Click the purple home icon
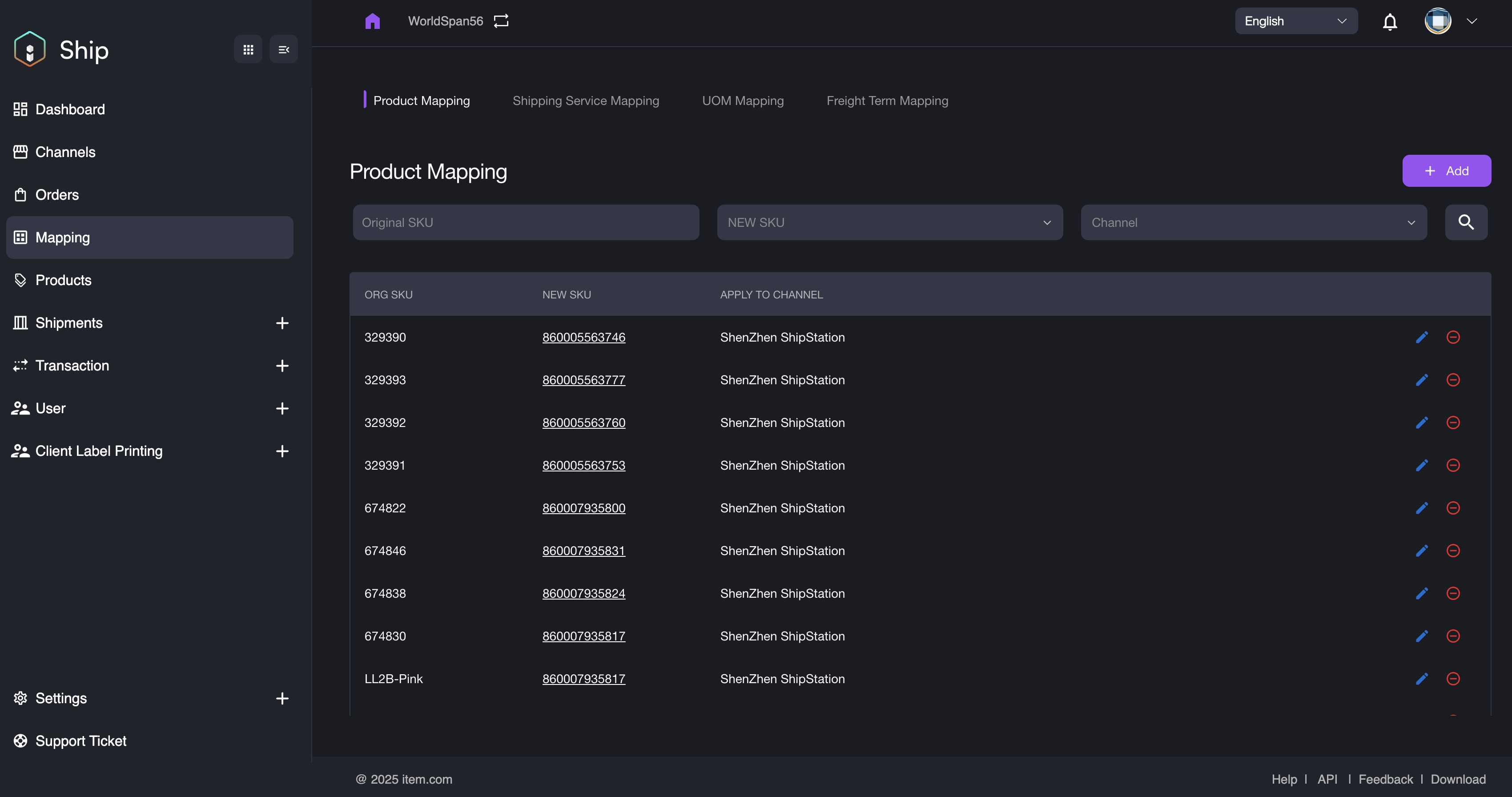Viewport: 1512px width, 797px height. 372,21
